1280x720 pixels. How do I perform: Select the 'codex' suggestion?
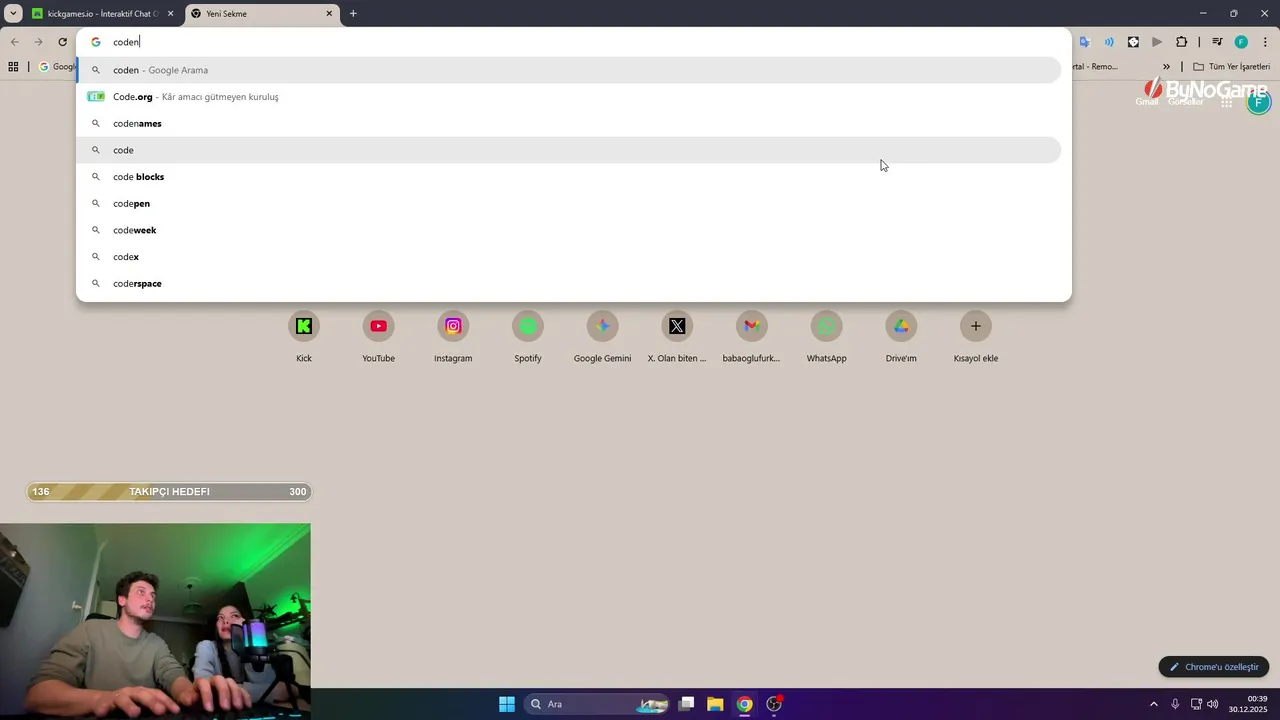tap(568, 257)
